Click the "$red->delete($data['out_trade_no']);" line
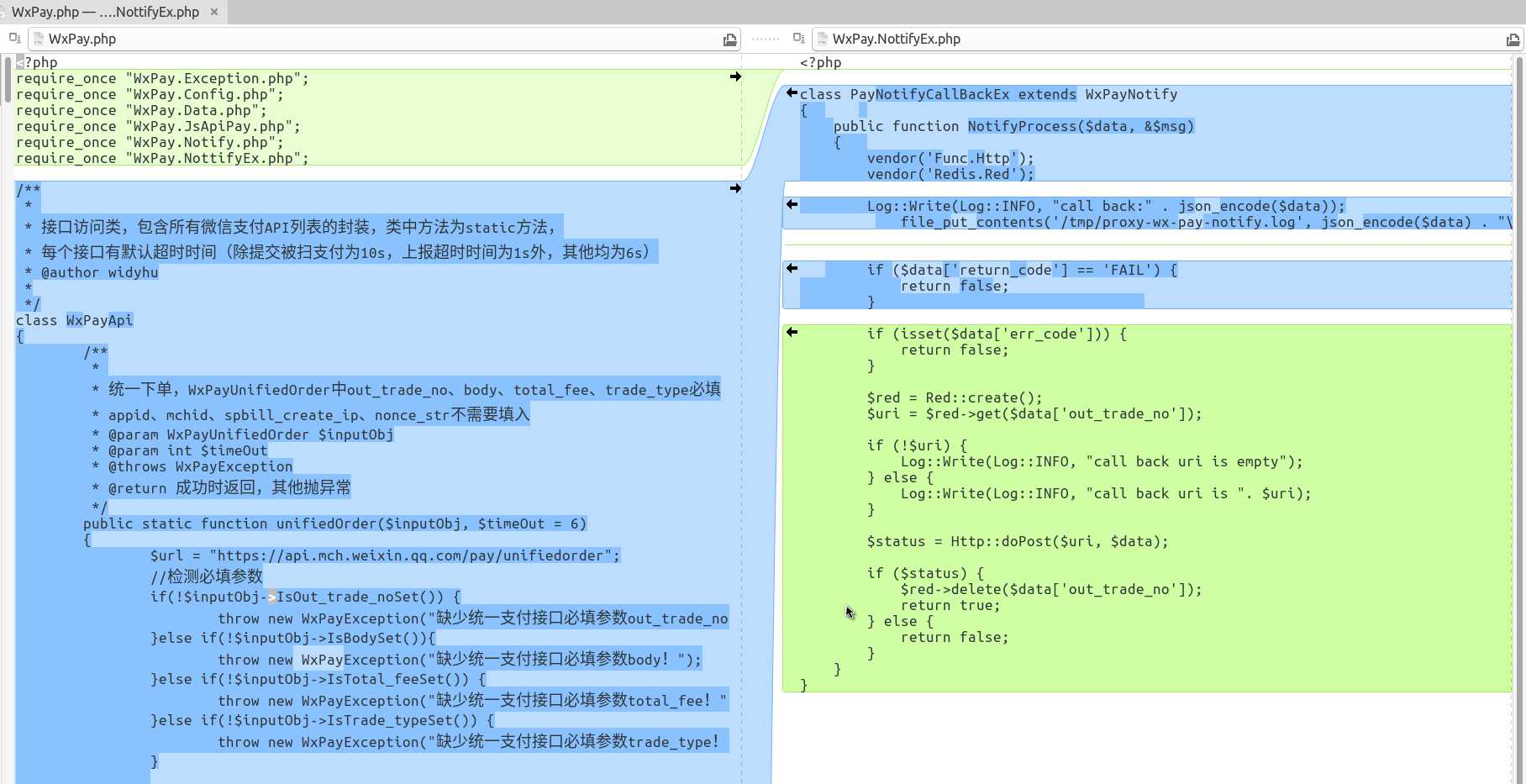Viewport: 1526px width, 784px height. click(x=1052, y=589)
